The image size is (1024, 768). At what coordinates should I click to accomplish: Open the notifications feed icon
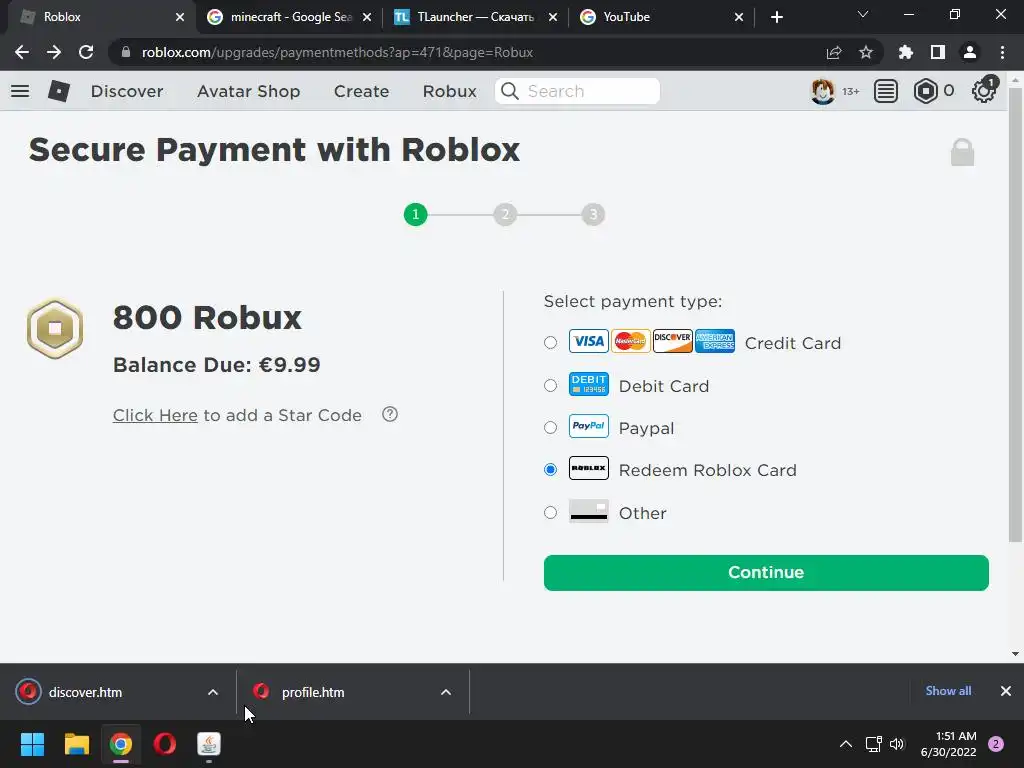click(886, 91)
